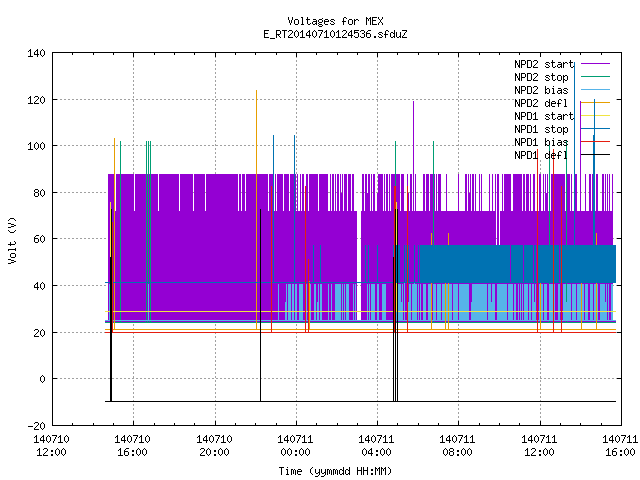Click the 'Time (yymmdd HH:MM)' x-axis label
640x480 pixels.
point(335,471)
